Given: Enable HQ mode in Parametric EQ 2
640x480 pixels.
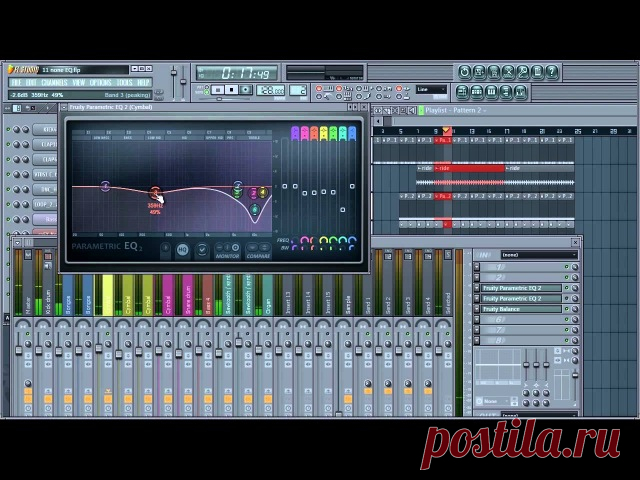Looking at the screenshot, I should tap(182, 250).
